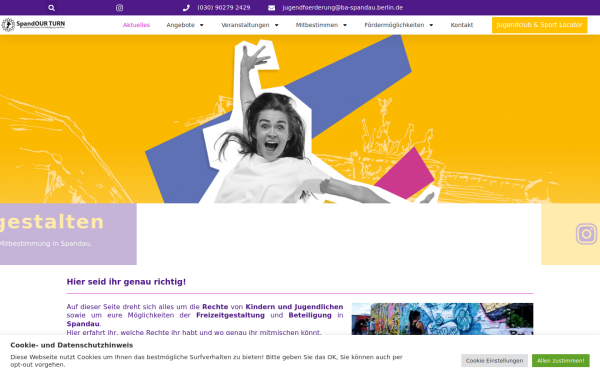
Task: Go to the Aktuelles menu item
Action: coord(136,25)
